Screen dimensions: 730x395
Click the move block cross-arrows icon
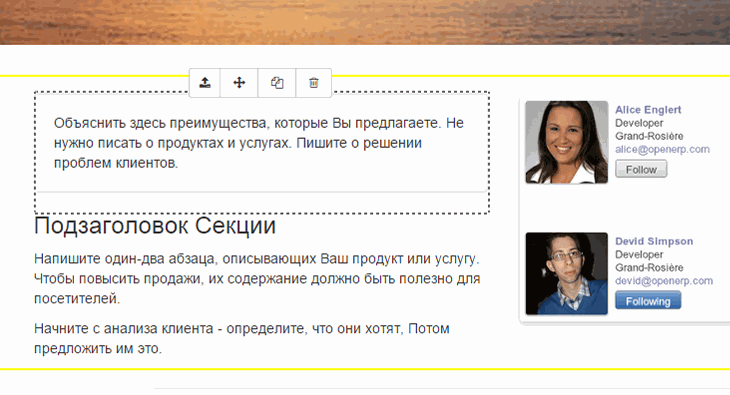click(239, 83)
